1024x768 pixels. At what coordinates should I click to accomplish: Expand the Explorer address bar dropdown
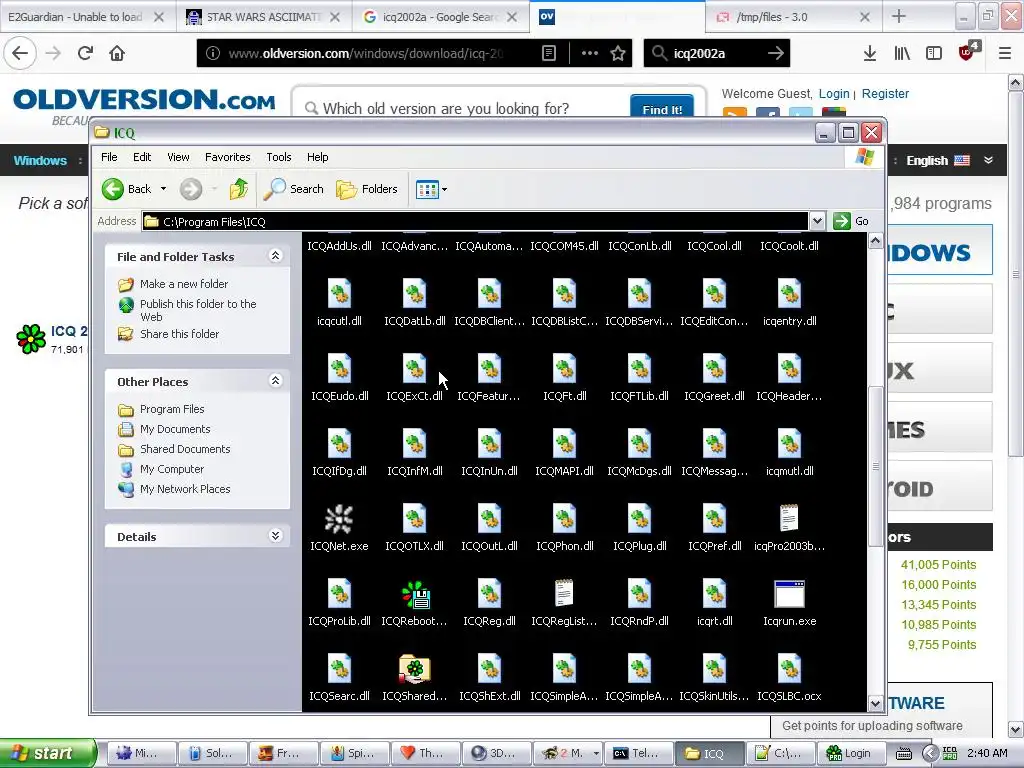(x=817, y=221)
